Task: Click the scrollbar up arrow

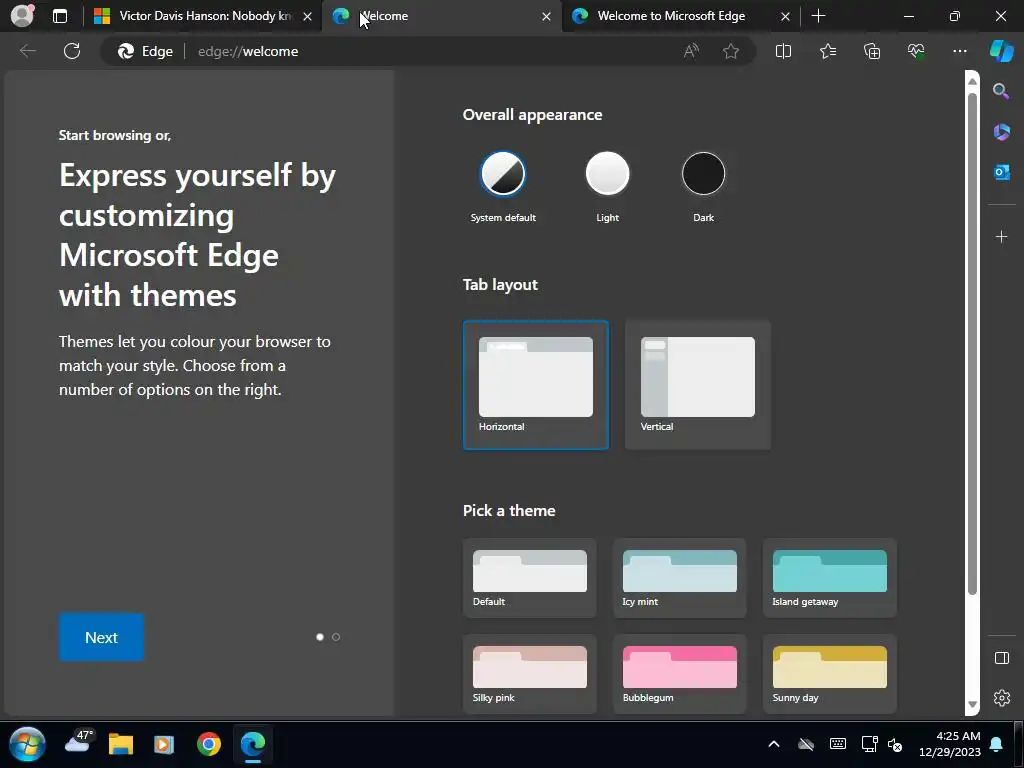Action: point(972,81)
